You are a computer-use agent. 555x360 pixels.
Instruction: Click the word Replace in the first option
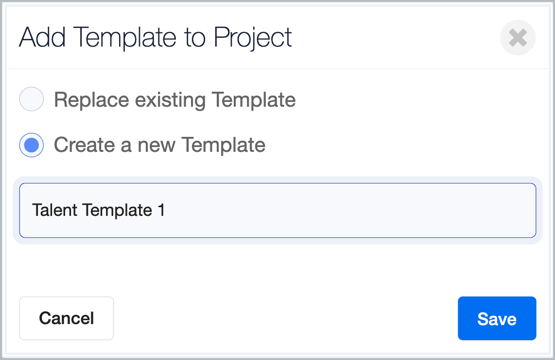pyautogui.click(x=91, y=100)
